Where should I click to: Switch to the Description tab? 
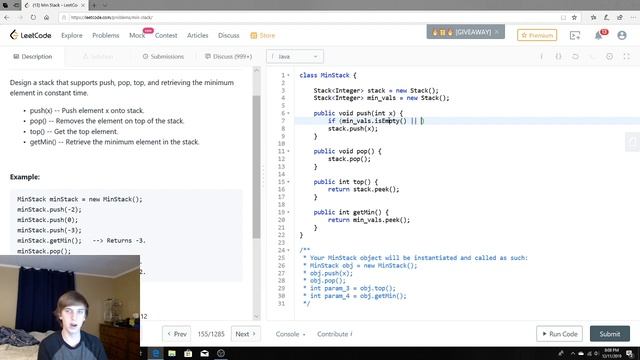tap(33, 56)
